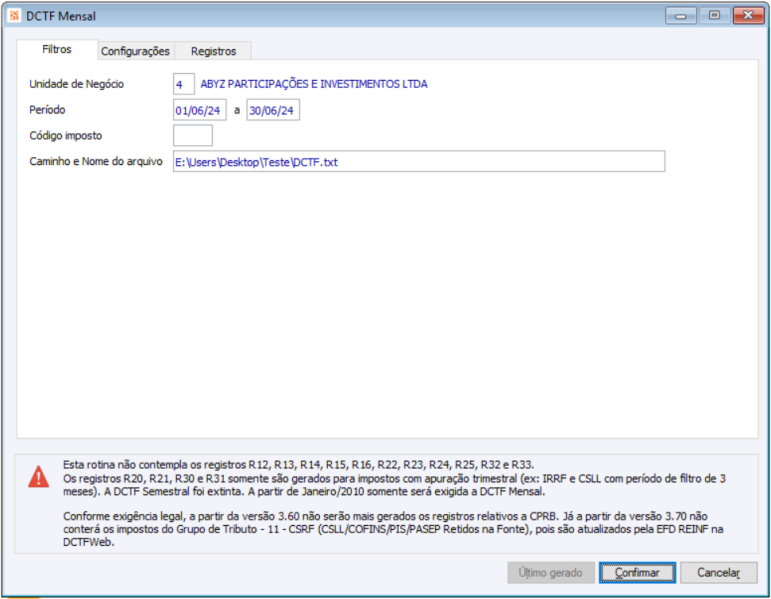Viewport: 771px width, 599px height.
Task: Click the paragraph starting 'Conforme exigência legal'
Action: tap(393, 529)
